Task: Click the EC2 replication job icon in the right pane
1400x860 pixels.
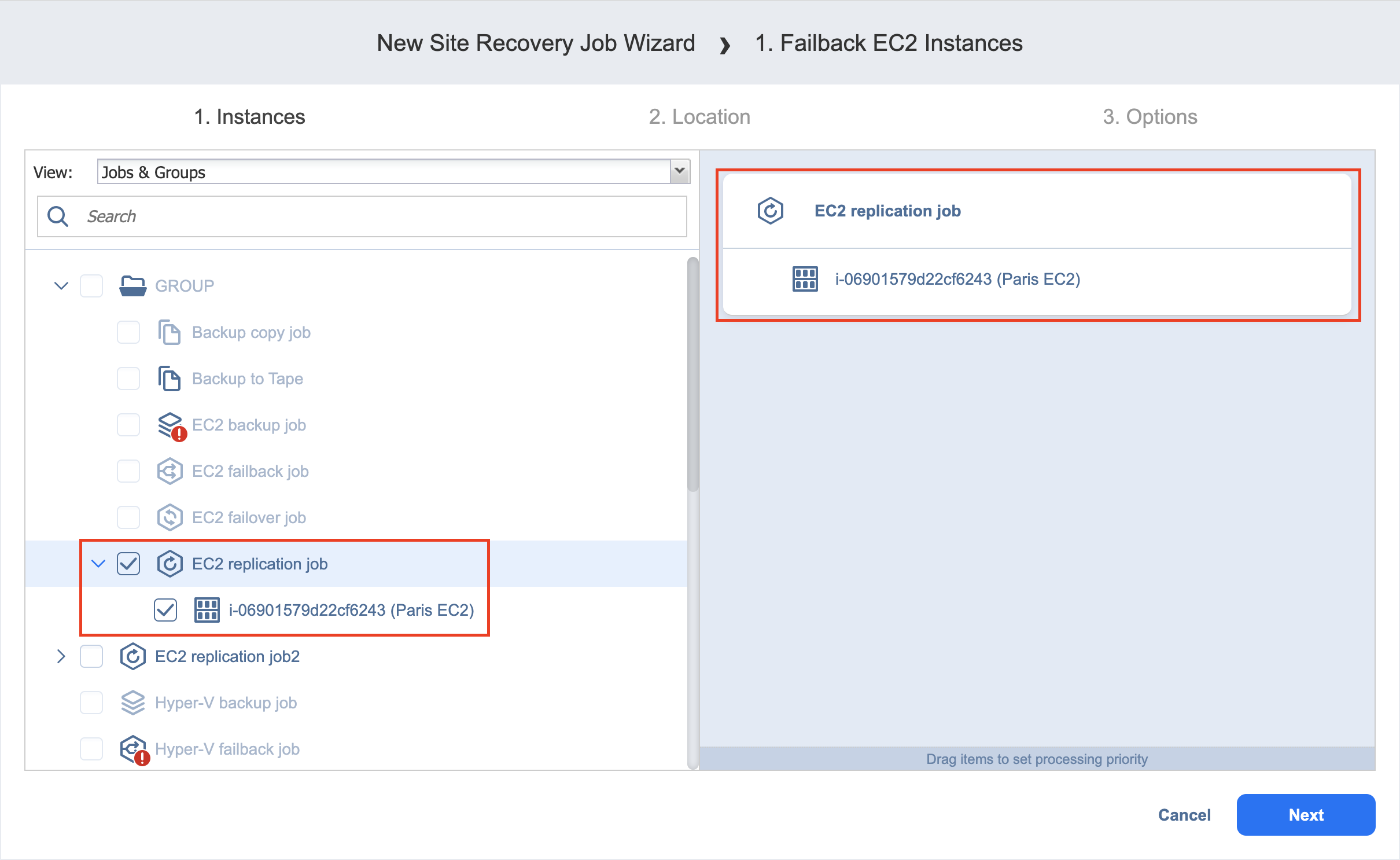Action: click(770, 211)
